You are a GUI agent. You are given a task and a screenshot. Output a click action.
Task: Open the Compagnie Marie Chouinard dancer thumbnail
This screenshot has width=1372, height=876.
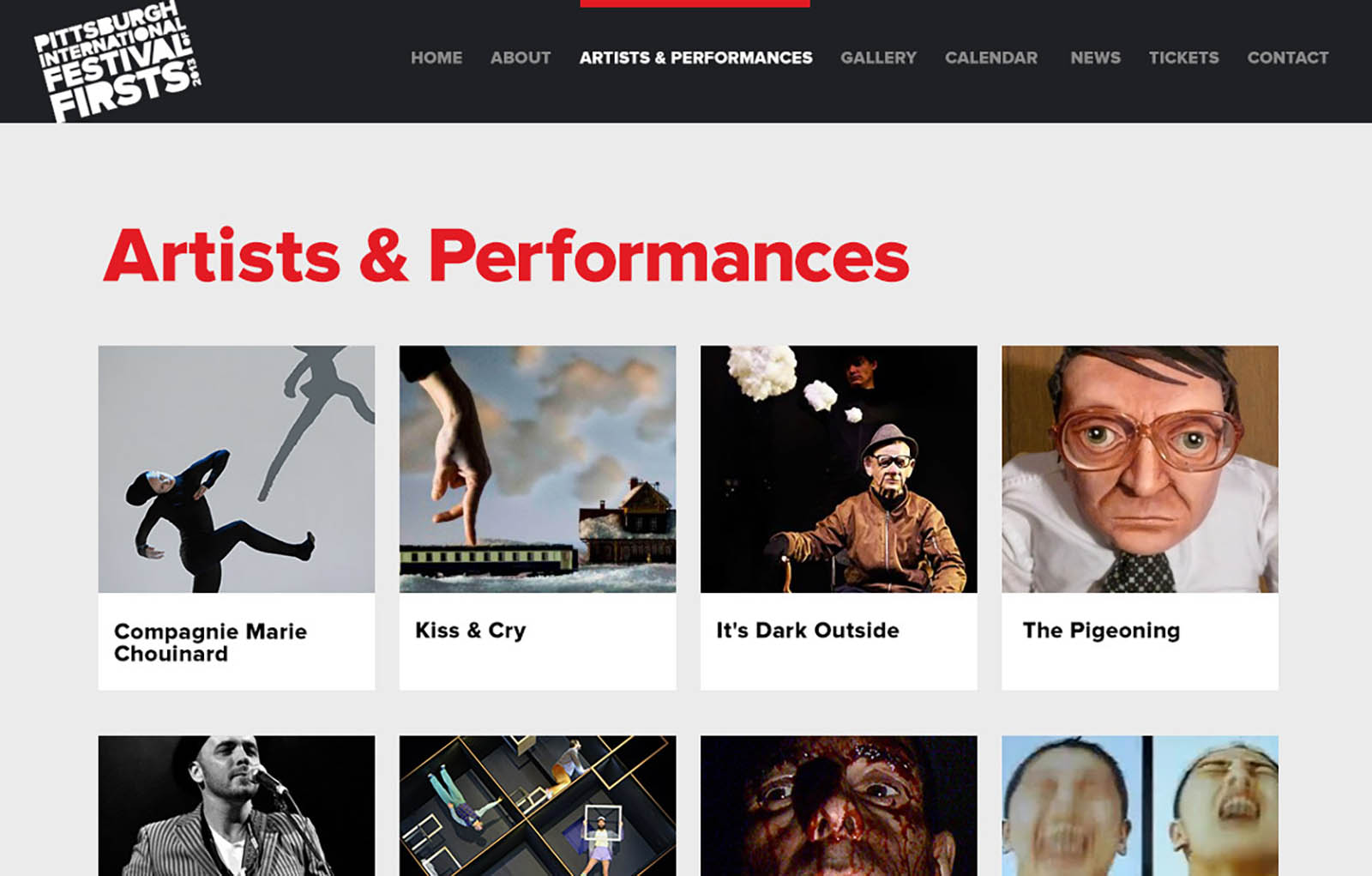(x=237, y=469)
